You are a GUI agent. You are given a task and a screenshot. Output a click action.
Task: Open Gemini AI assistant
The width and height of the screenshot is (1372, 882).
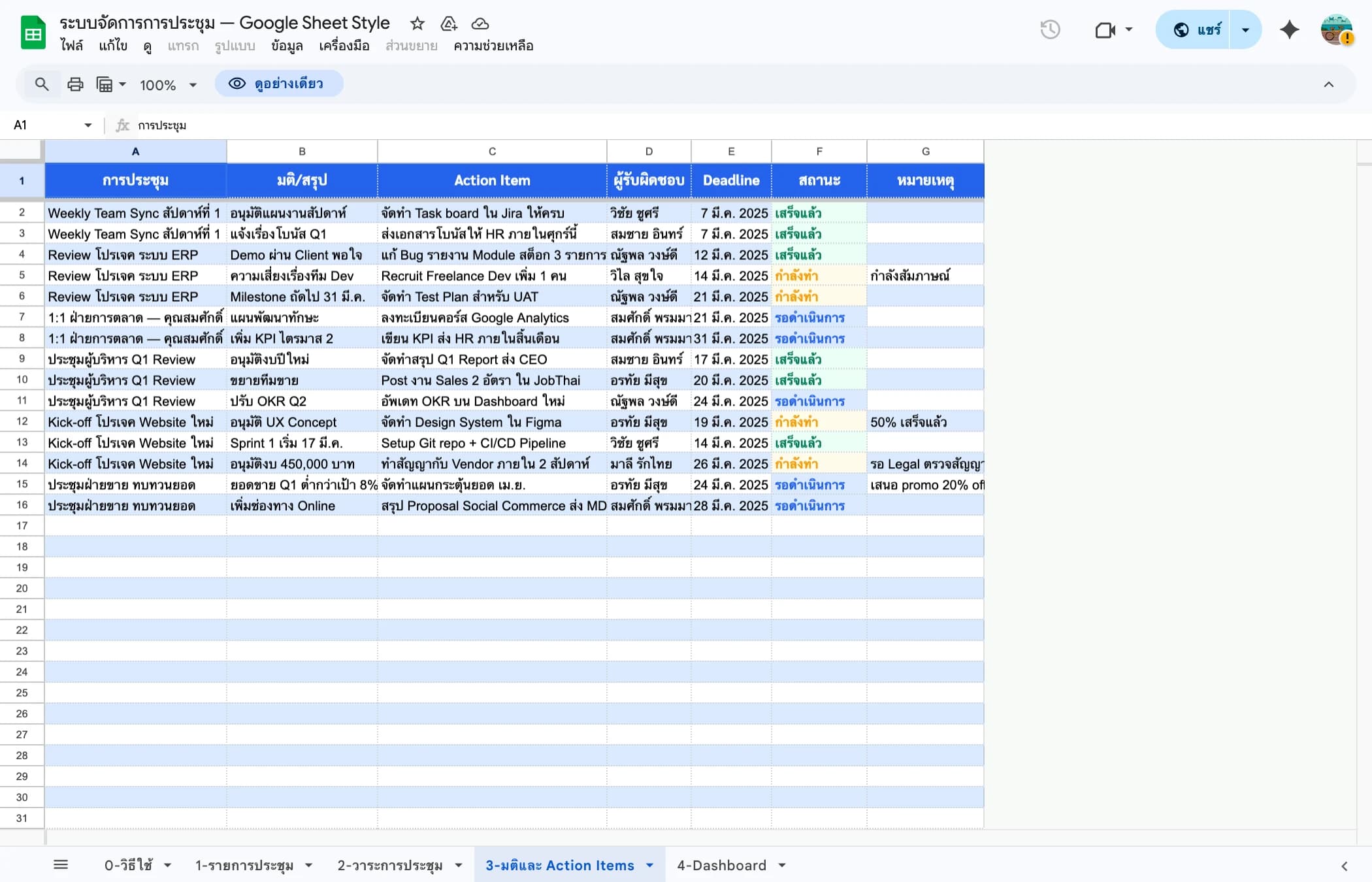click(x=1290, y=29)
